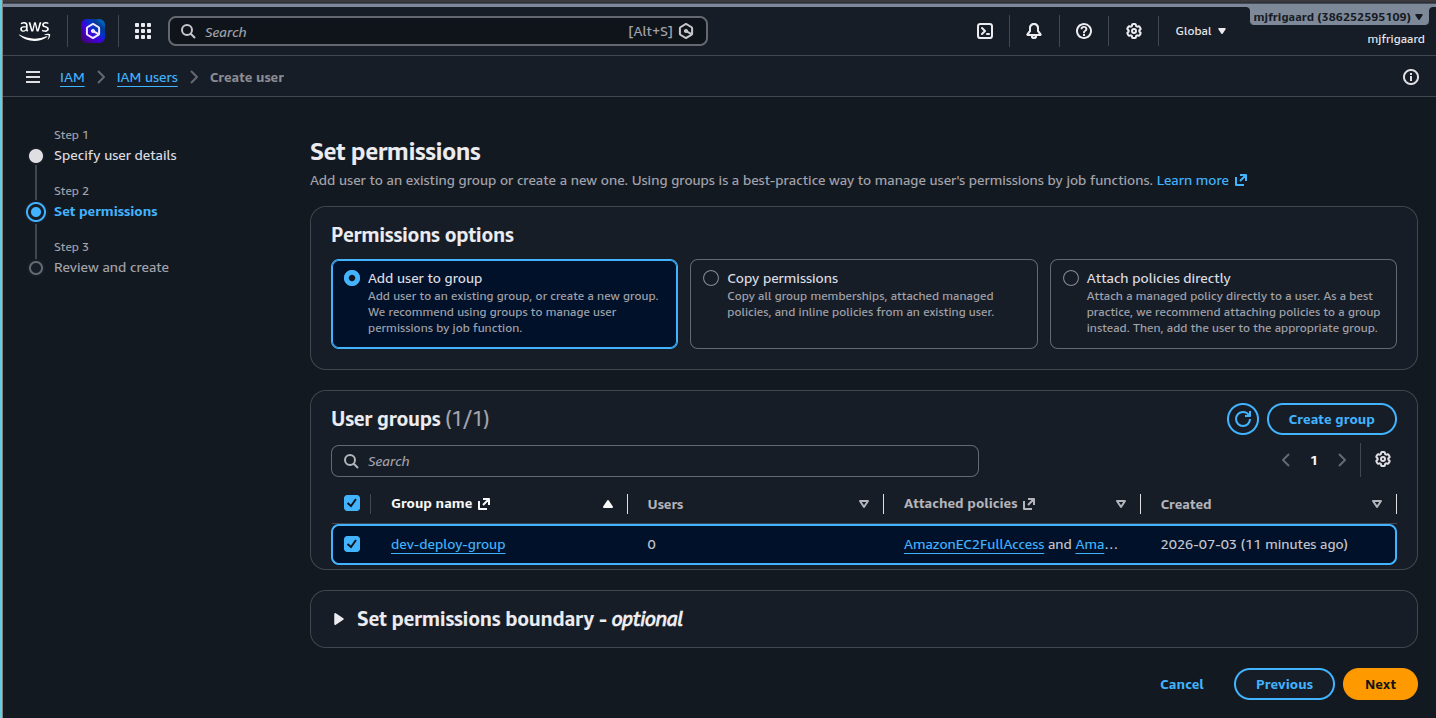Click the Previous button
The width and height of the screenshot is (1436, 718).
coord(1284,684)
